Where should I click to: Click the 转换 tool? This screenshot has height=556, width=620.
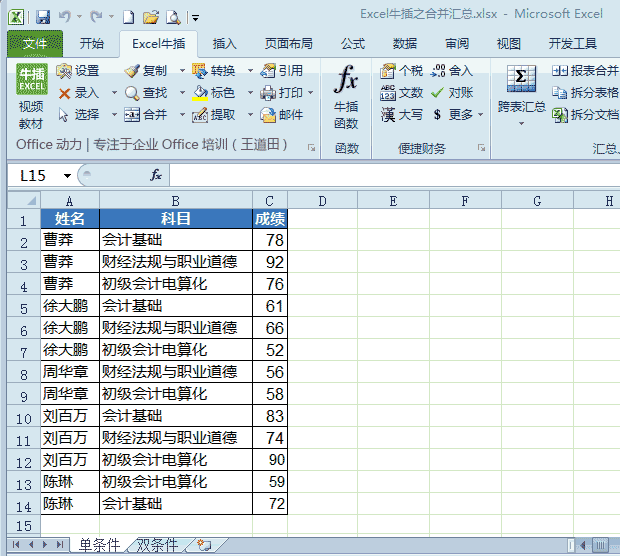[x=214, y=71]
